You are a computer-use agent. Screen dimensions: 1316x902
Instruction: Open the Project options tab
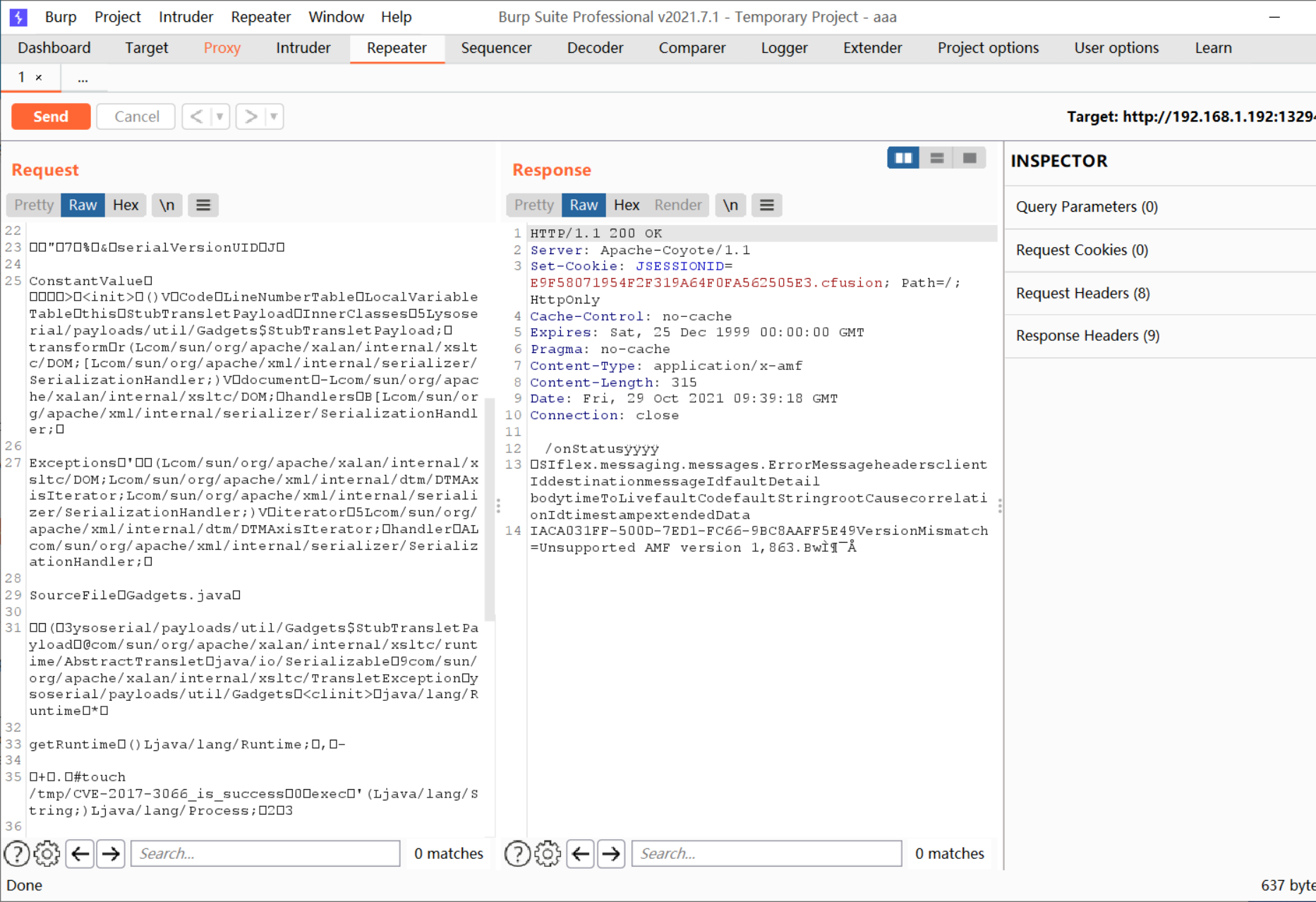(989, 48)
